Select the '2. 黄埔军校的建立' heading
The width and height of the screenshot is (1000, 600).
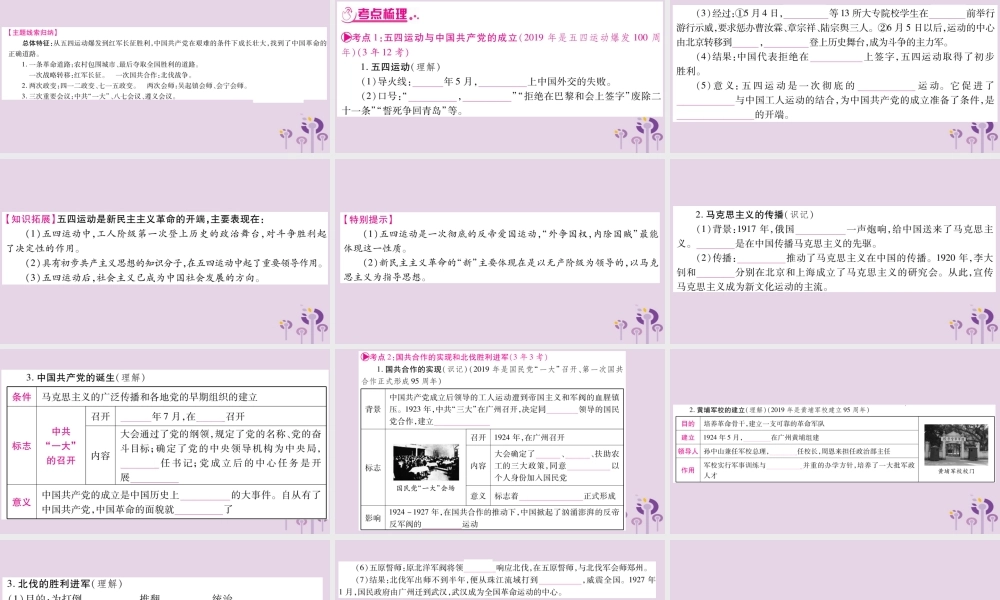click(779, 410)
